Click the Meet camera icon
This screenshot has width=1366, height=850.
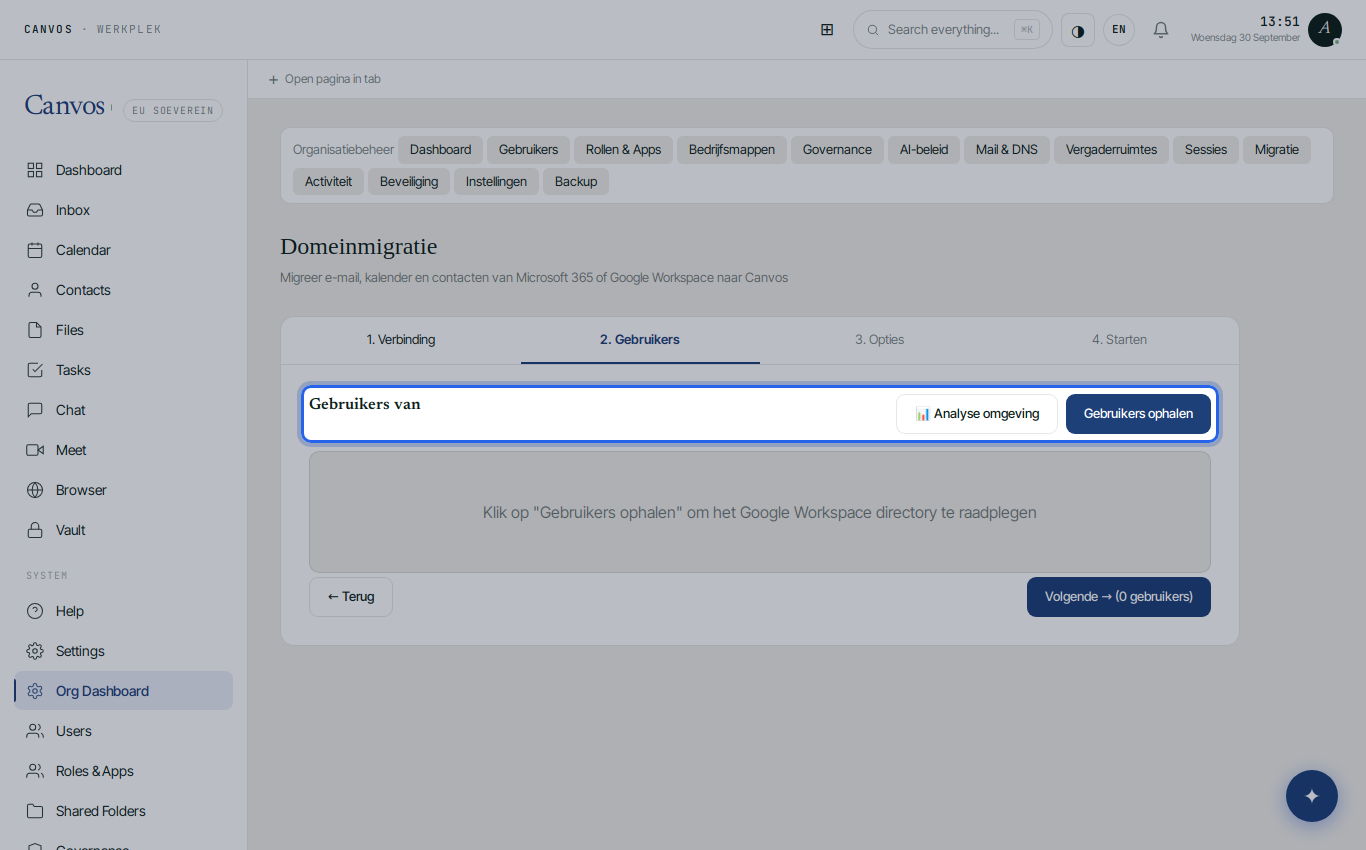coord(35,450)
